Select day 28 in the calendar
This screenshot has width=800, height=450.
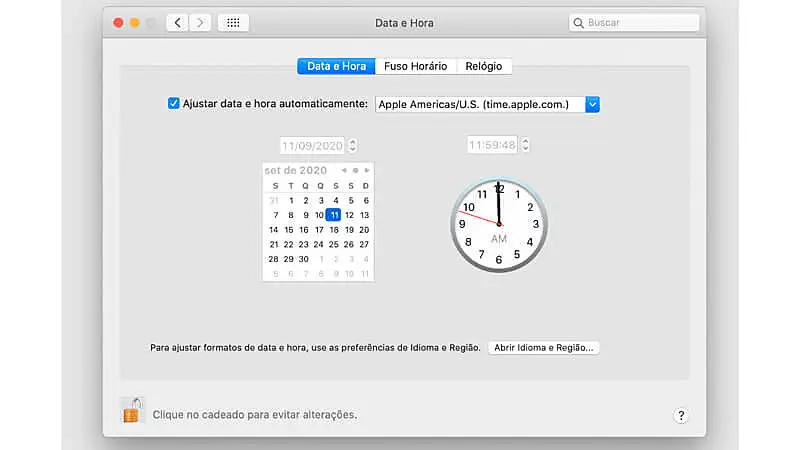(273, 259)
